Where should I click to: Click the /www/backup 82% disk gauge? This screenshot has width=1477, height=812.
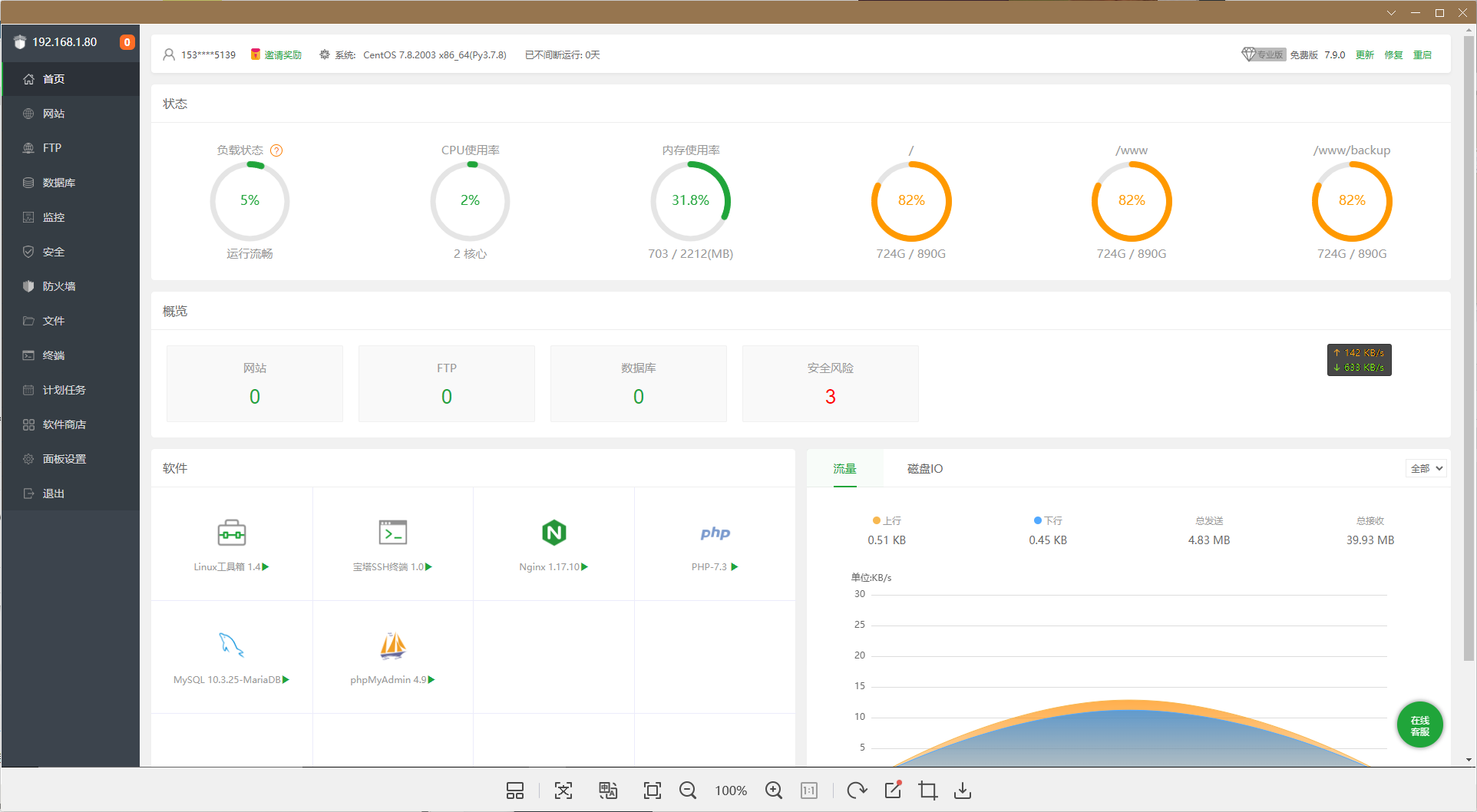coord(1352,201)
